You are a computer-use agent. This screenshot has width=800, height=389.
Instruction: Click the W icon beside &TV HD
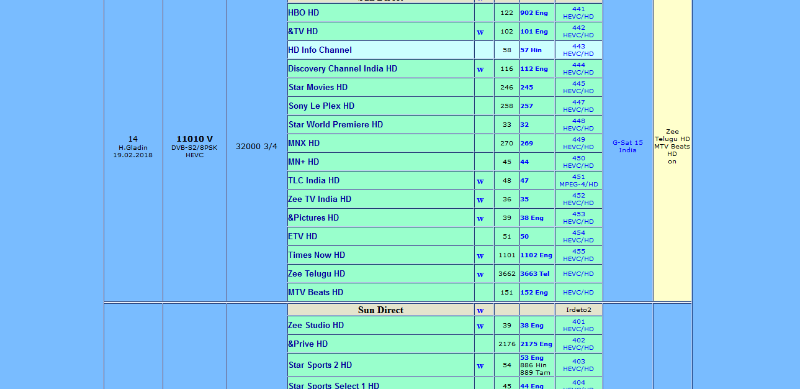tap(480, 32)
